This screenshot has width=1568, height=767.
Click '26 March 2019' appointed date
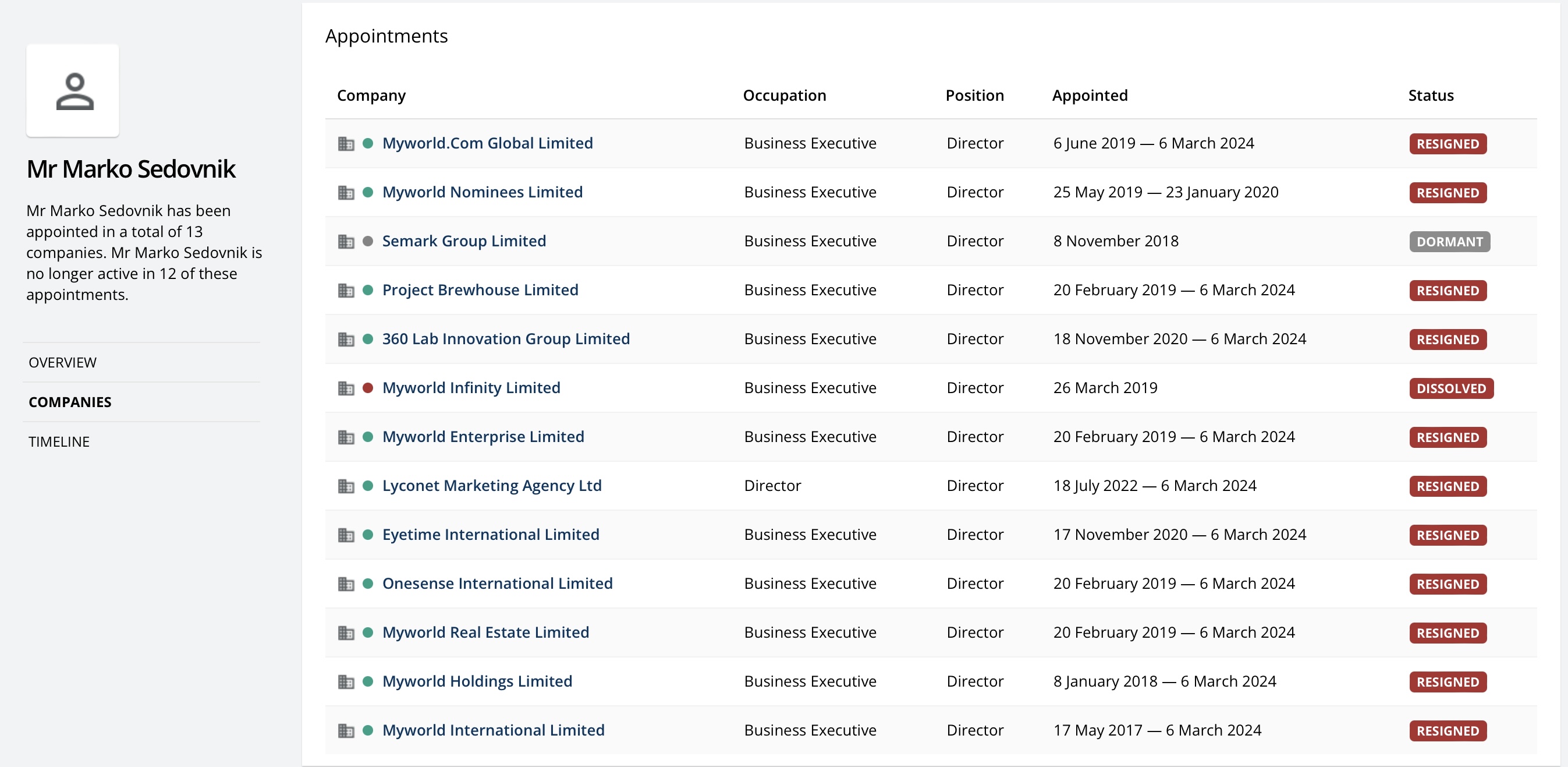pos(1105,388)
